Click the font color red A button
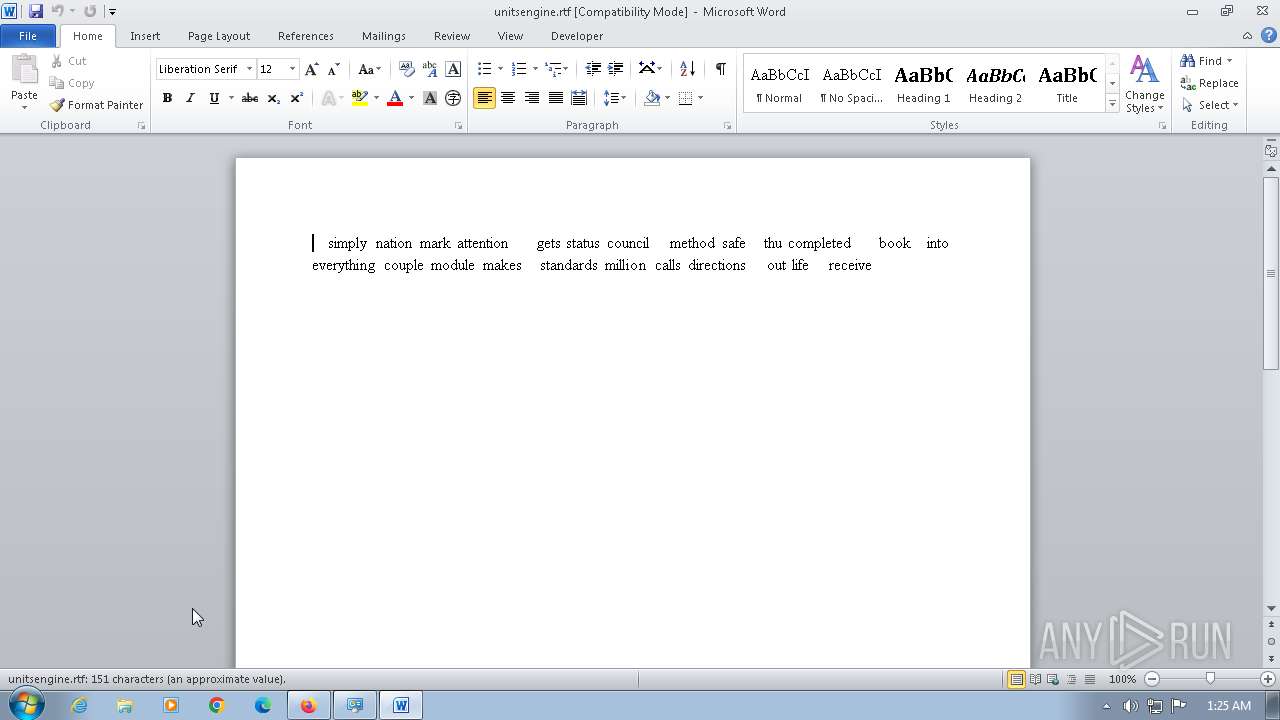 click(x=395, y=98)
